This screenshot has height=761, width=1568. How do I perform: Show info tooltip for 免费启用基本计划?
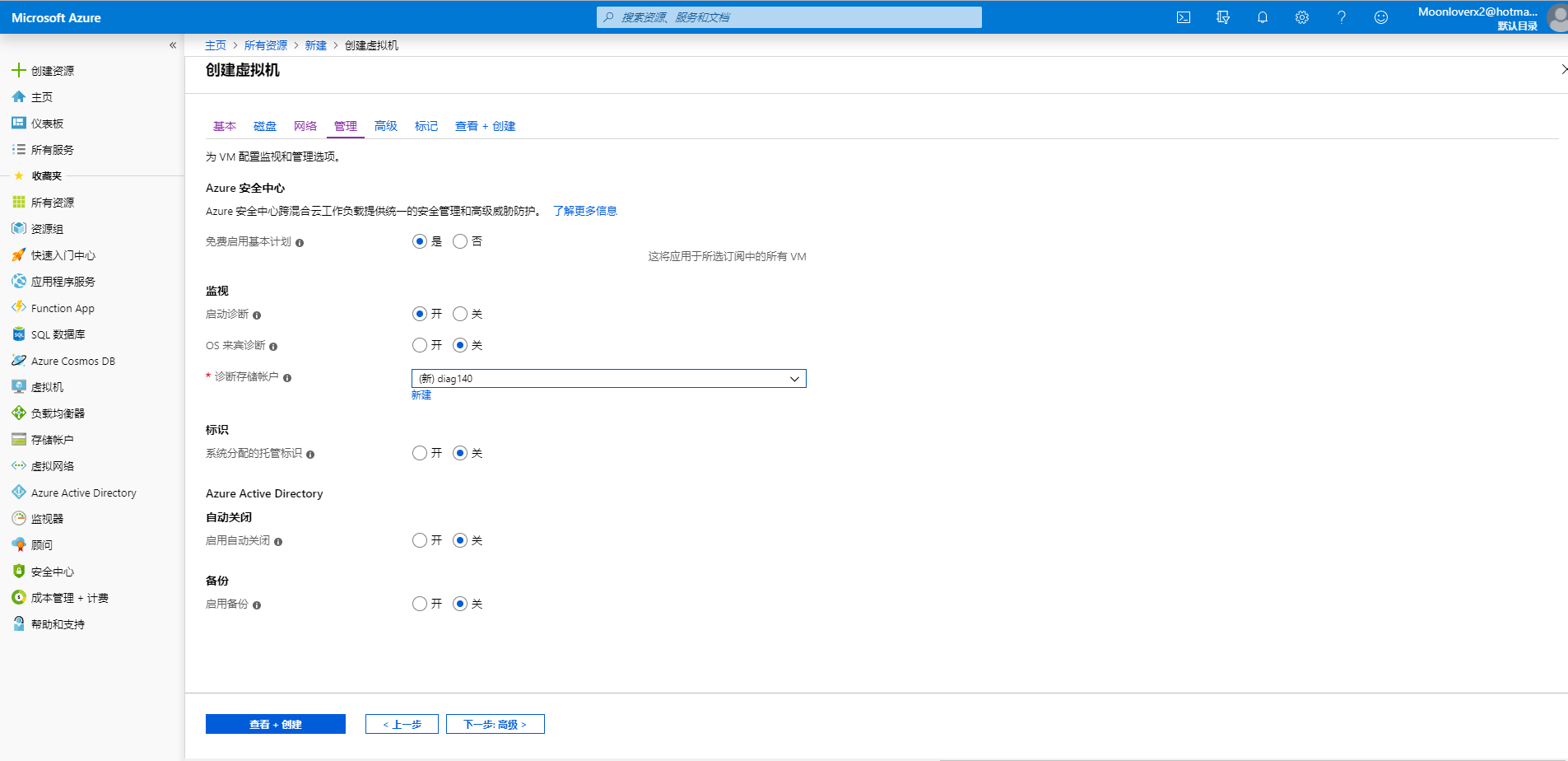[x=300, y=243]
